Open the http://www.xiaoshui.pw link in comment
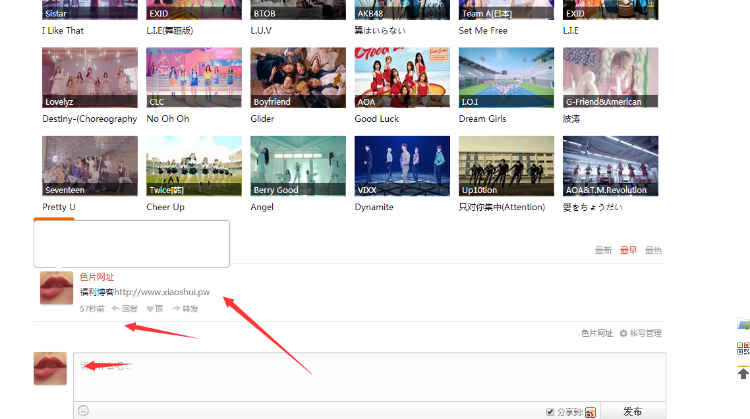The height and width of the screenshot is (419, 750). tap(162, 292)
